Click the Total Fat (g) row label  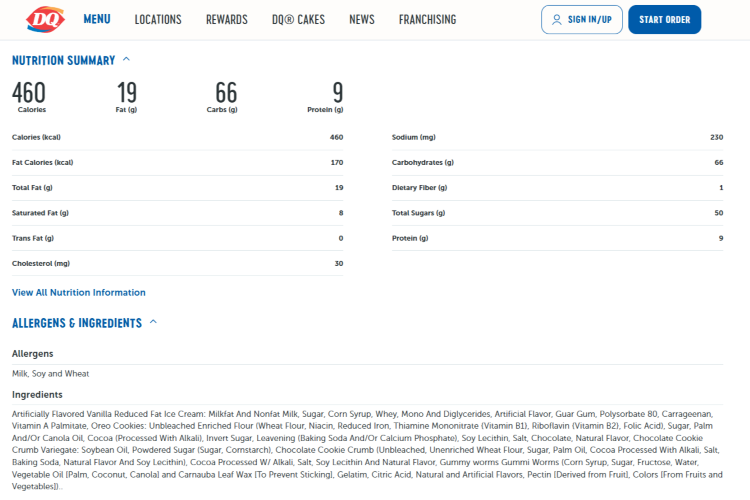(32, 188)
